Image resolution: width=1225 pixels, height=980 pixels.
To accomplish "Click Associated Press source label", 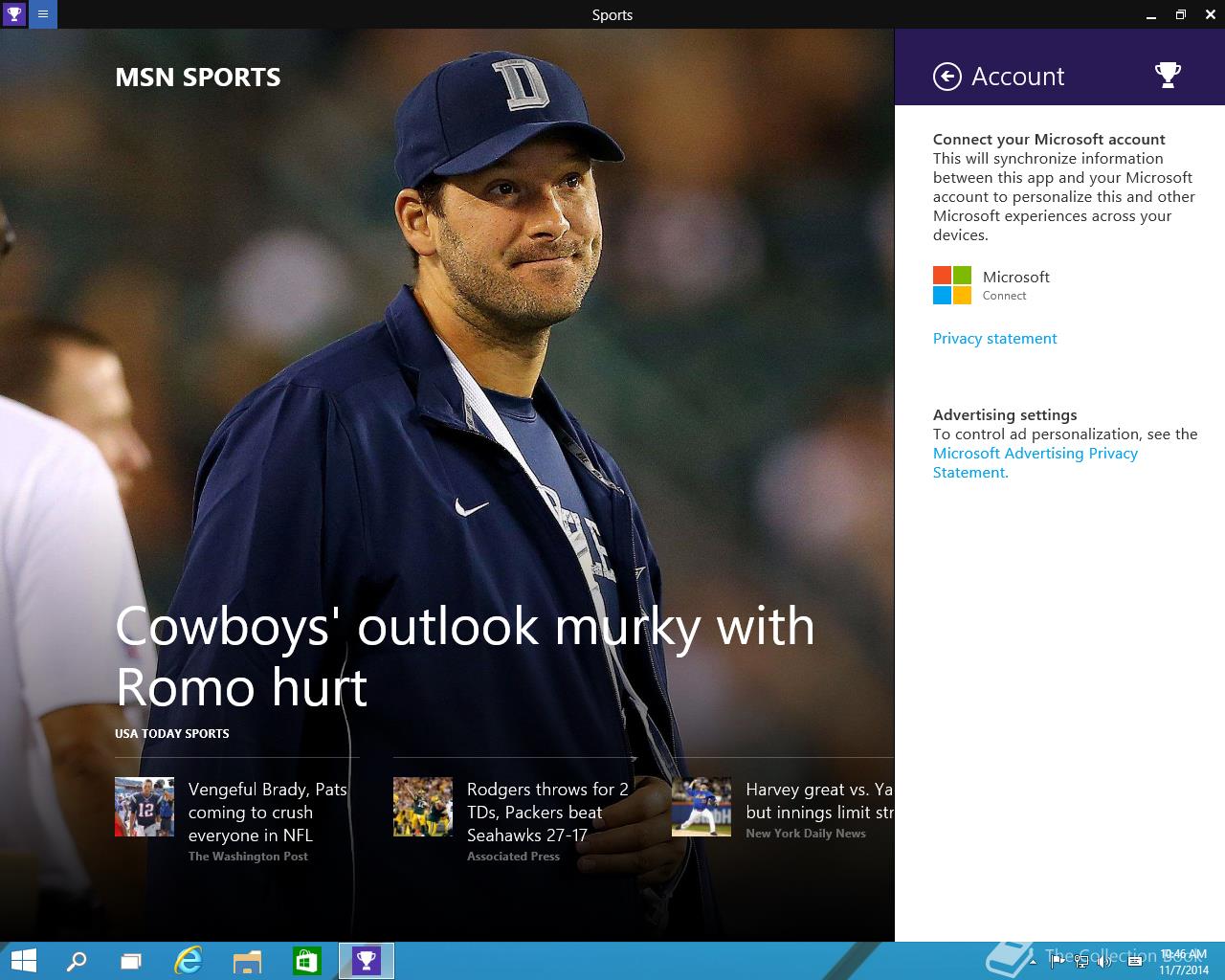I will click(x=513, y=857).
